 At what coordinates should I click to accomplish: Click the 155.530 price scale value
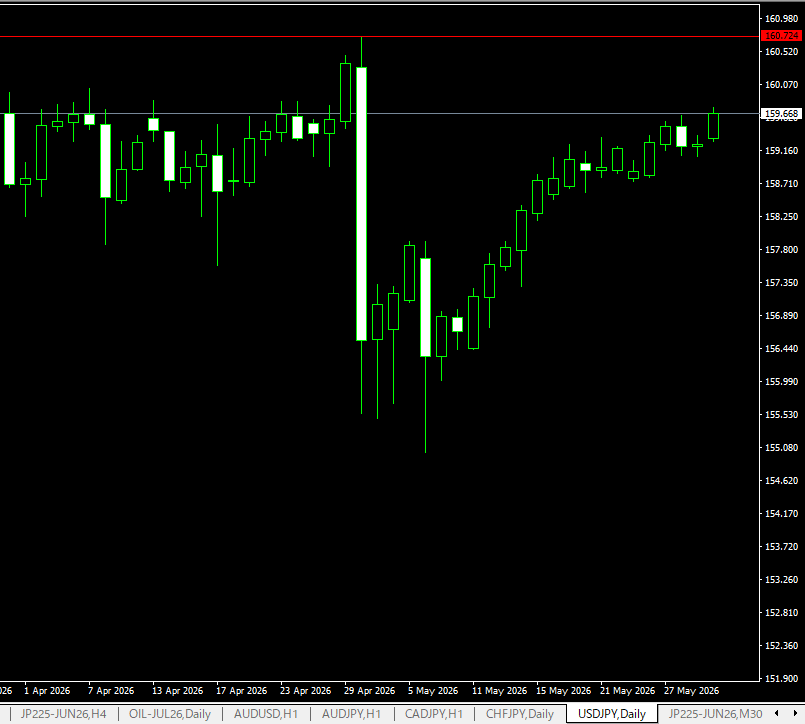(x=781, y=415)
